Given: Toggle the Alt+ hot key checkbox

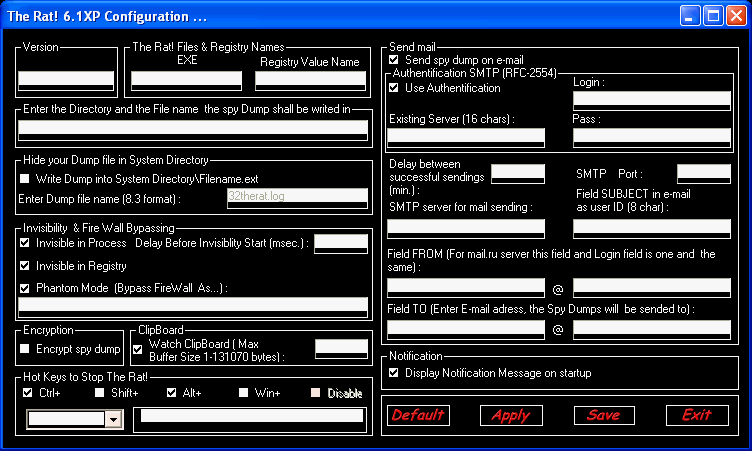Looking at the screenshot, I should (171, 393).
